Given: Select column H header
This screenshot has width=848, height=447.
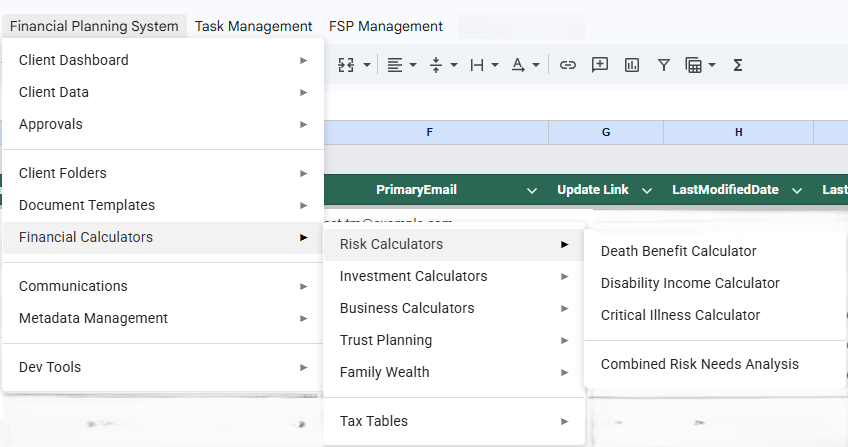Looking at the screenshot, I should [x=738, y=132].
